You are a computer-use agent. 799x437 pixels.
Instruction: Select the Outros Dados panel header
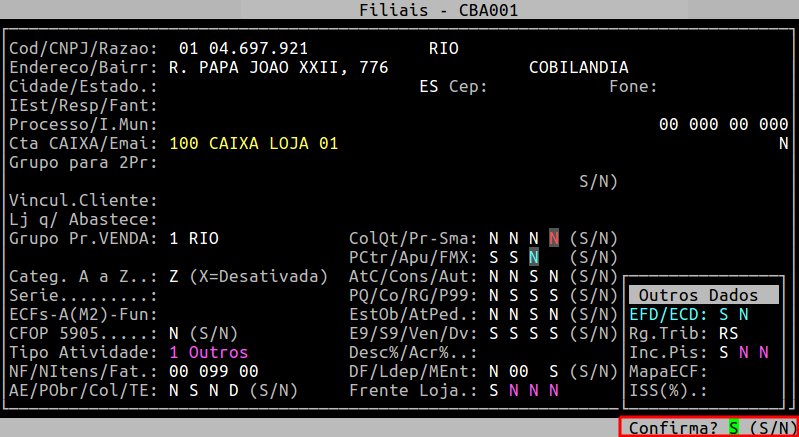click(x=703, y=295)
